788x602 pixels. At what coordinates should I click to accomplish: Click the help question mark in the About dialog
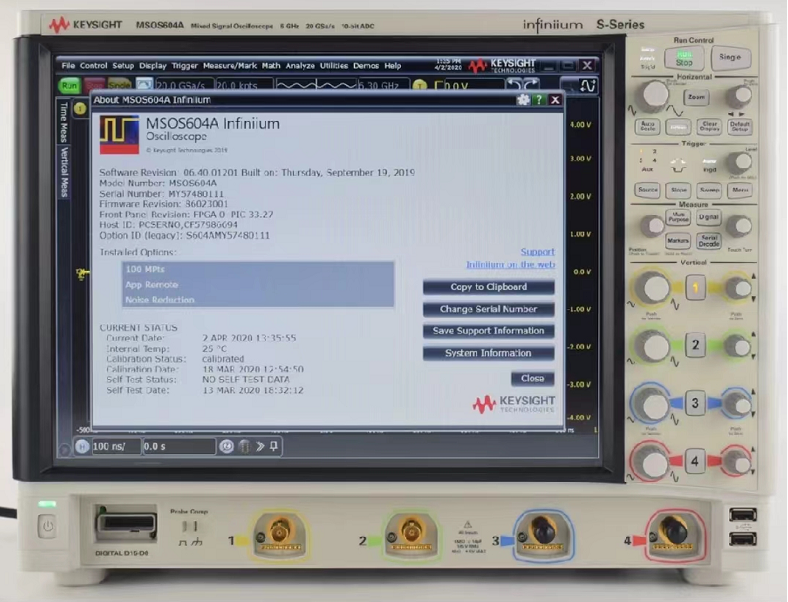539,100
